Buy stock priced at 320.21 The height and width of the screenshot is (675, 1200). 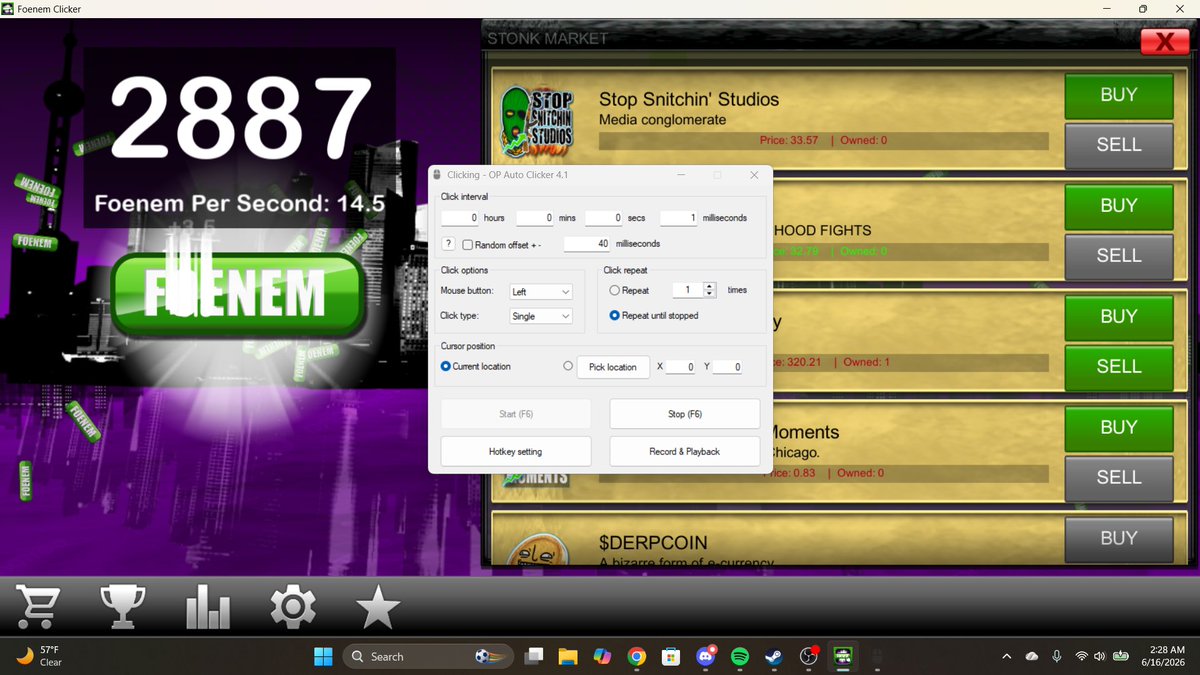[x=1118, y=317]
